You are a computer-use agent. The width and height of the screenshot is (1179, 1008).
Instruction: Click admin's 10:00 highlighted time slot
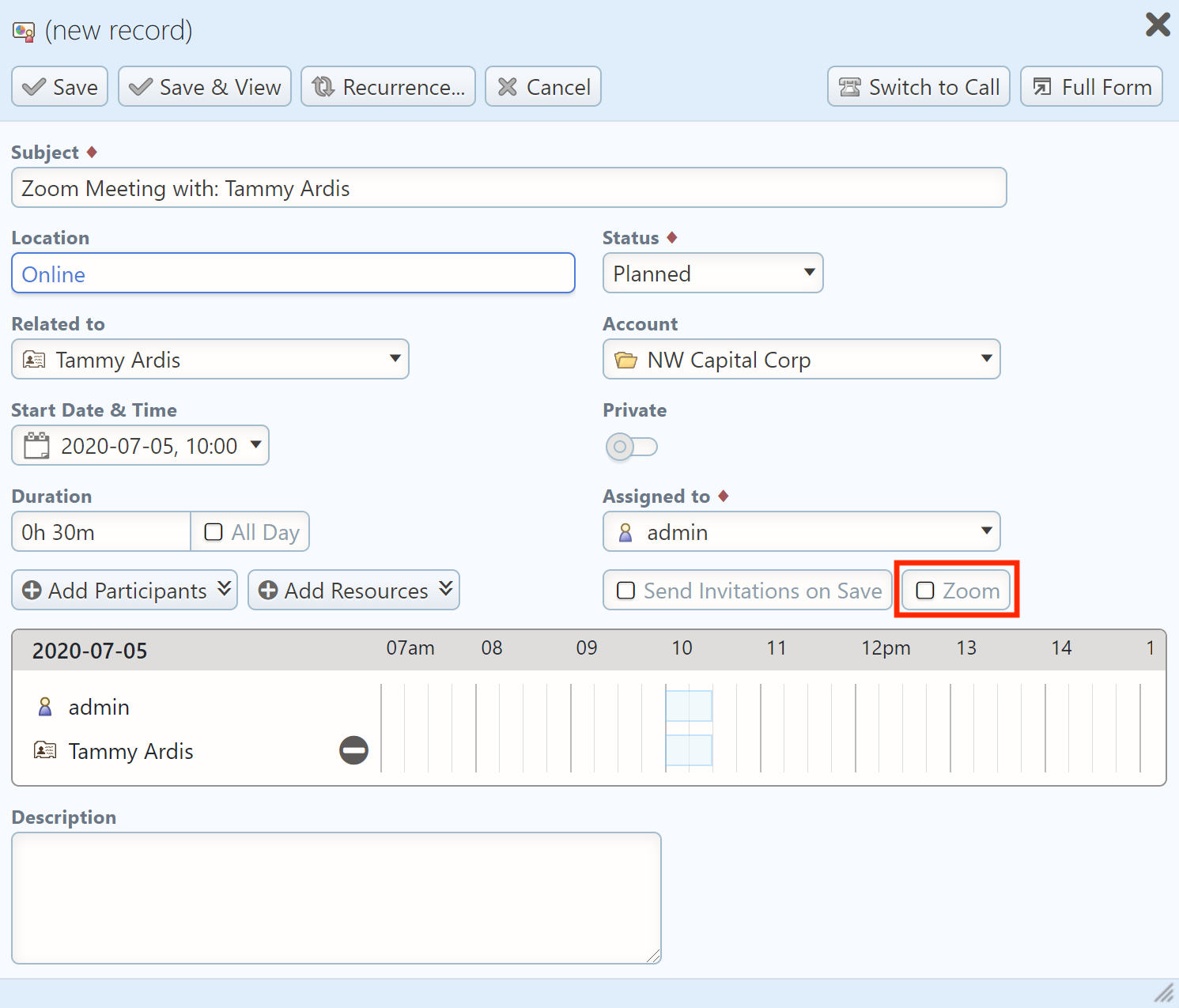click(689, 706)
